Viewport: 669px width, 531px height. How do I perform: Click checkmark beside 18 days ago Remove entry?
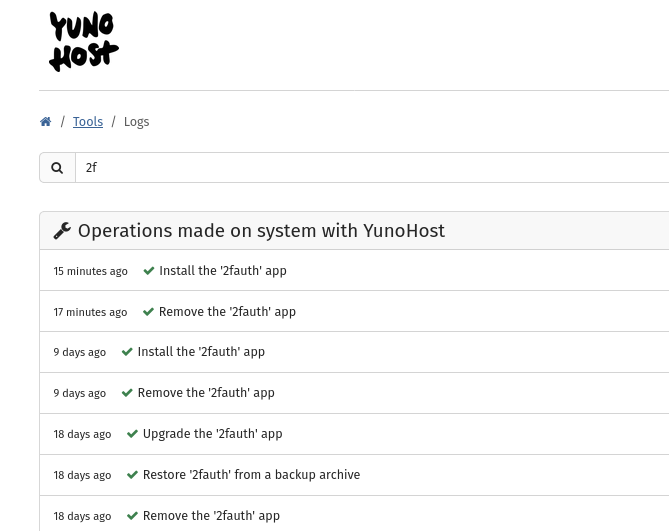click(132, 516)
